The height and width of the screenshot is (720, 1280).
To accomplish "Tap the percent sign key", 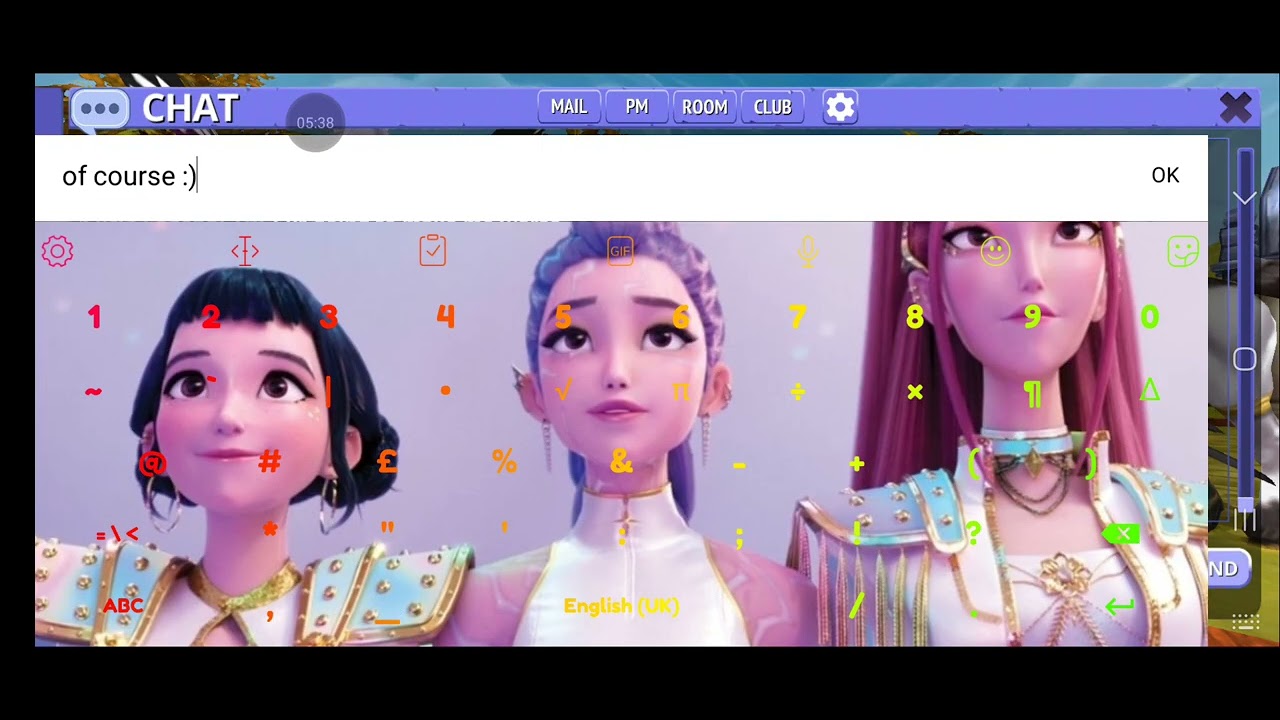I will click(504, 462).
